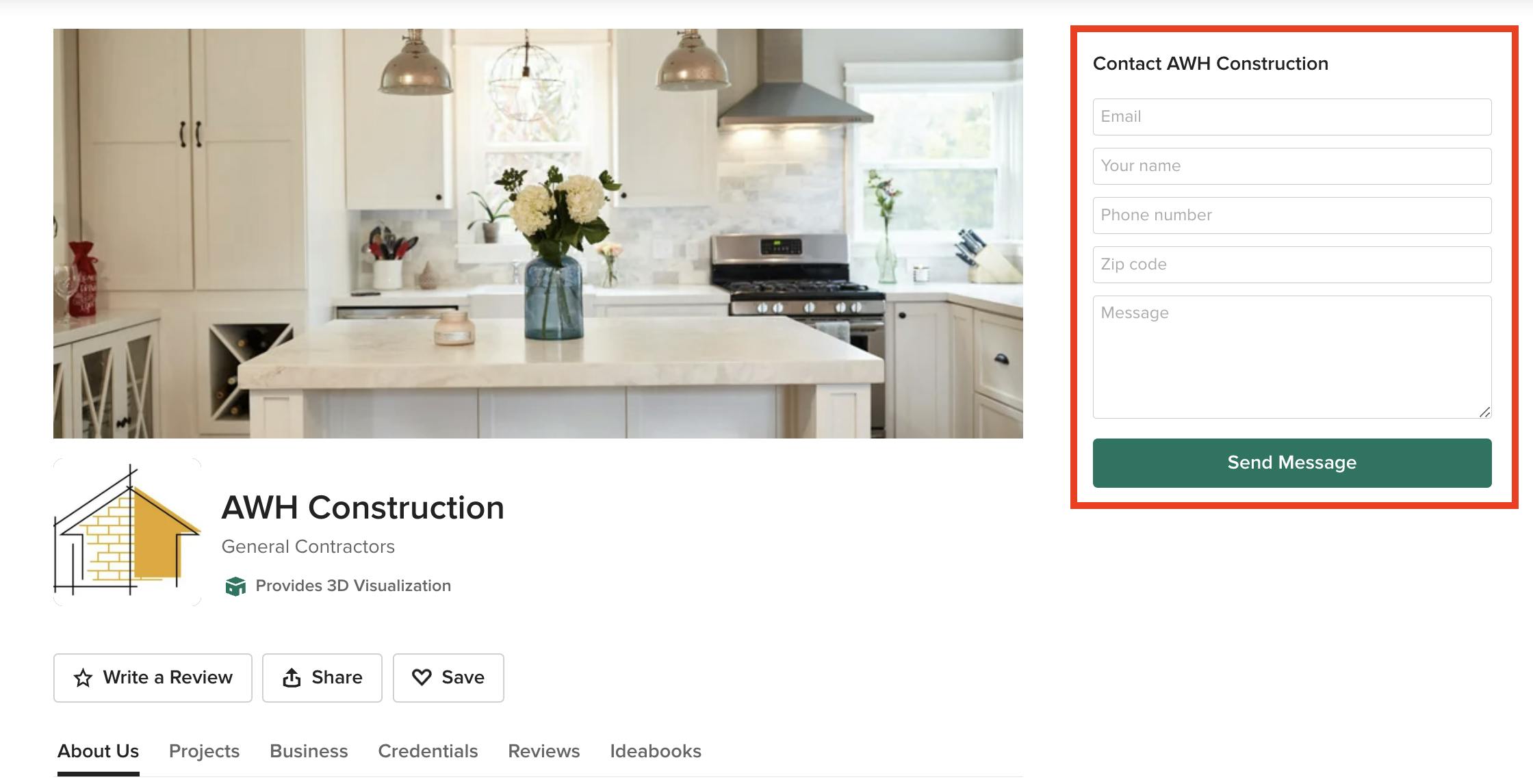
Task: Click the heart icon on Save
Action: [x=422, y=677]
